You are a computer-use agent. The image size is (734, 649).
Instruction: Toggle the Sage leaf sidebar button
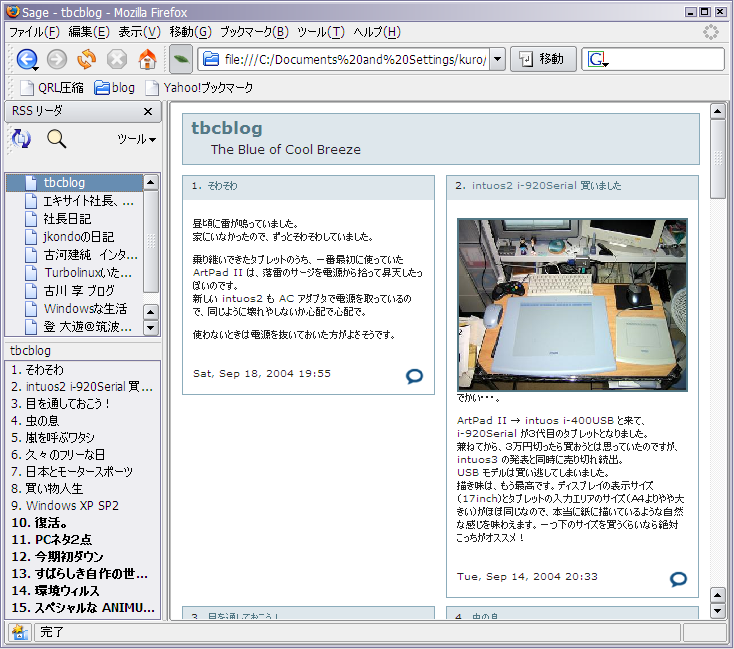(181, 59)
